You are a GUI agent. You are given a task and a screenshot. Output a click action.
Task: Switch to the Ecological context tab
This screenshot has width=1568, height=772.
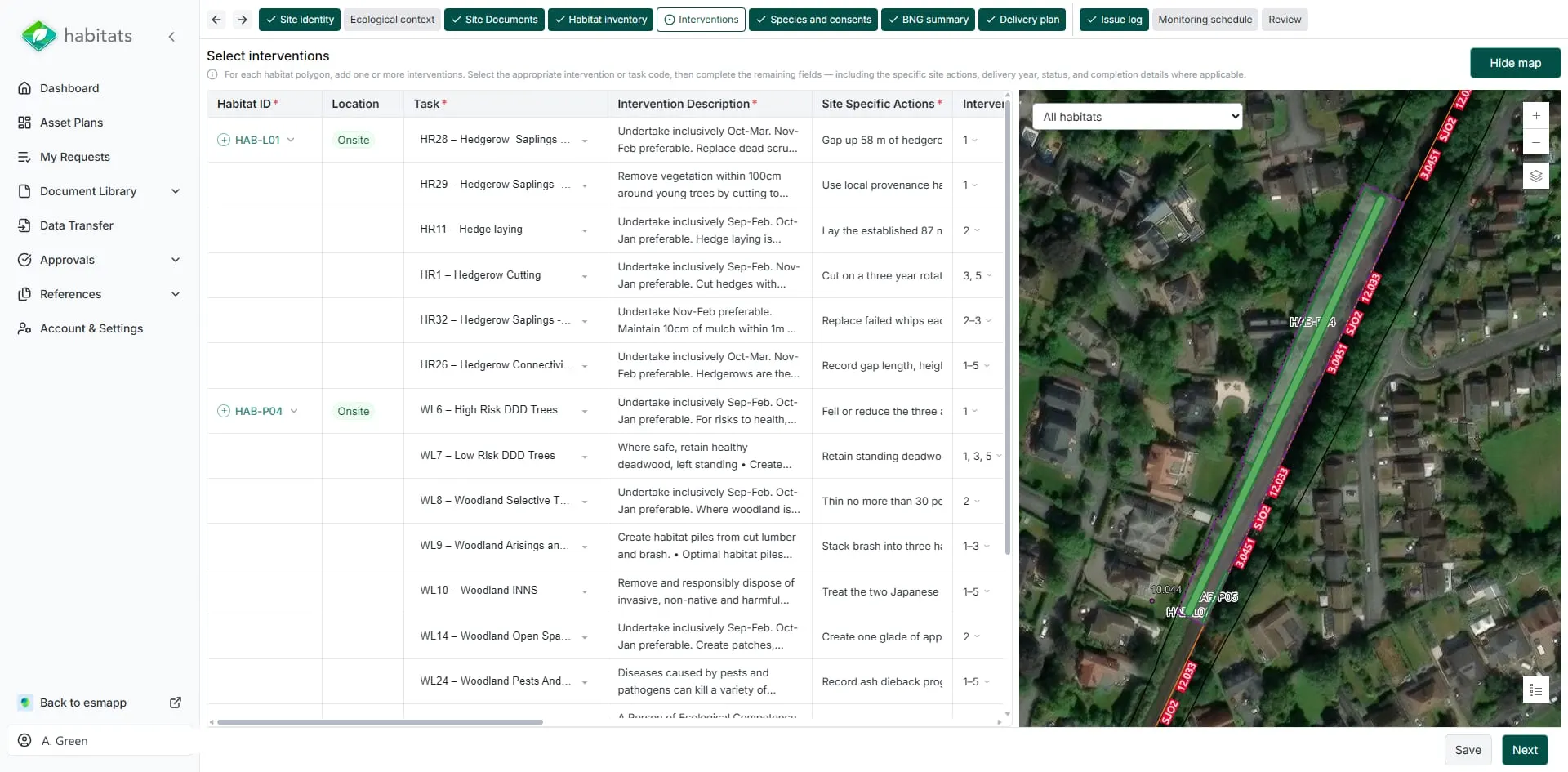392,20
